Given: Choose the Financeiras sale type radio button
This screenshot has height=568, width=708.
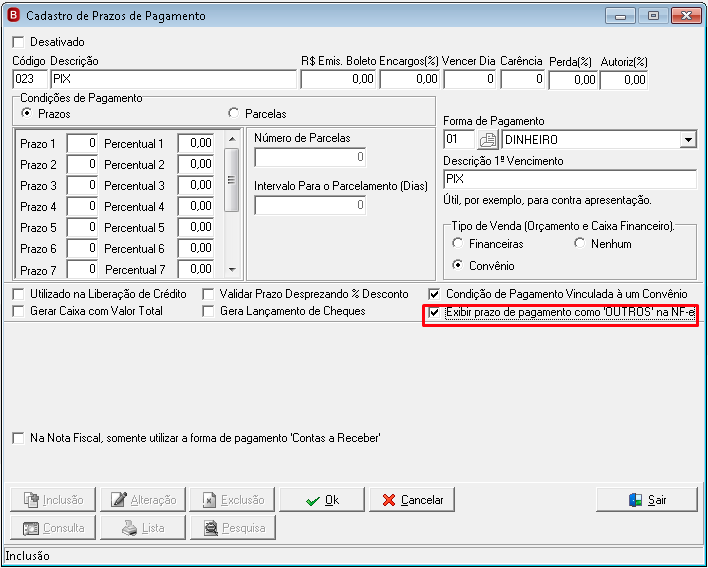Looking at the screenshot, I should 458,243.
